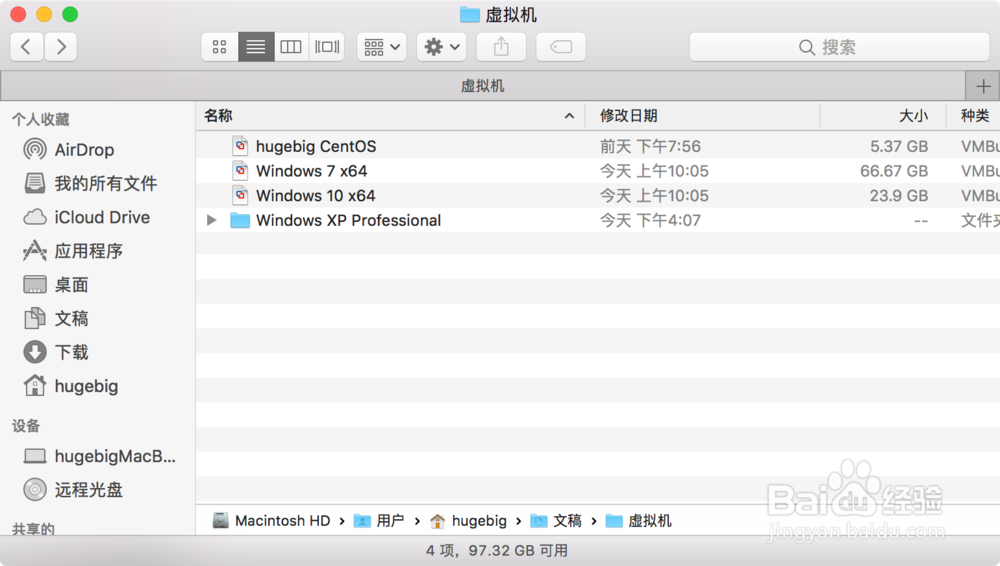The image size is (1000, 566).
Task: Go to Macintosh HD in path bar
Action: tap(271, 521)
